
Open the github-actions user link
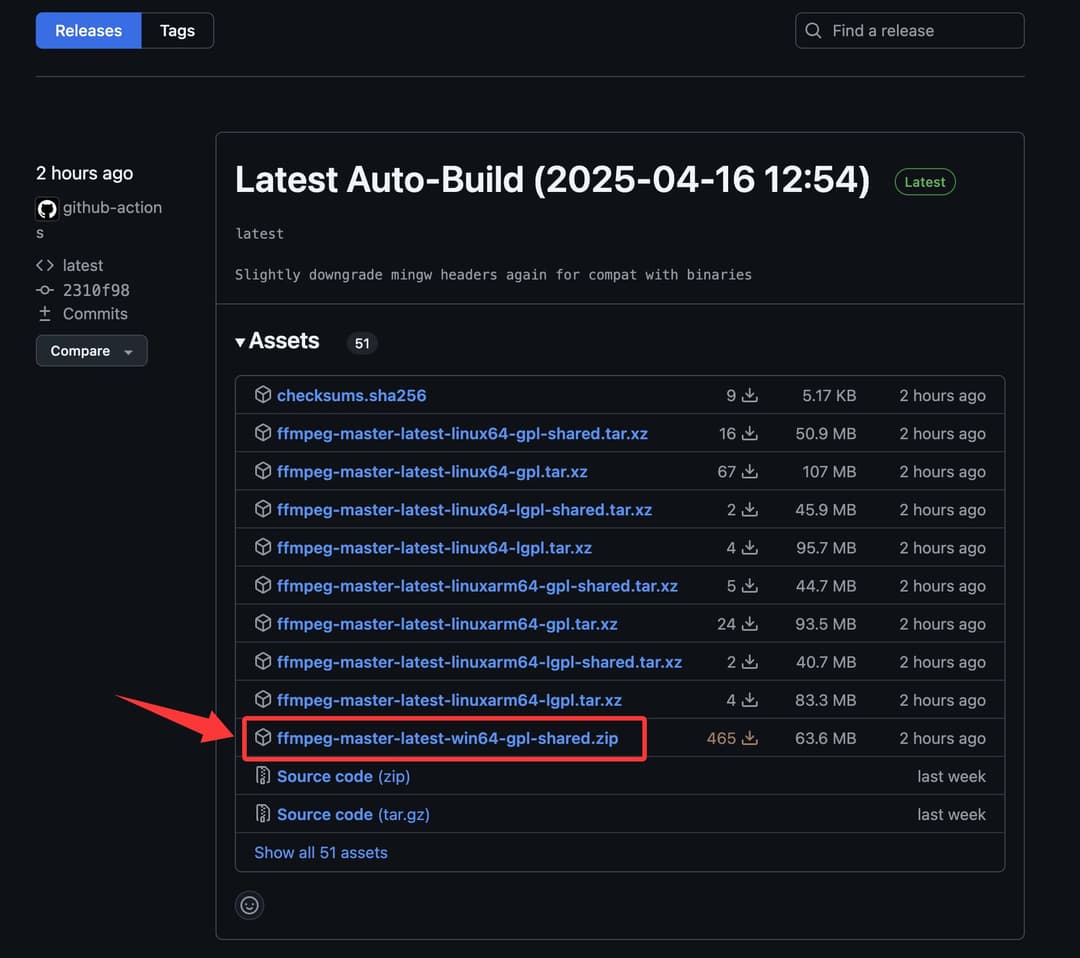(x=112, y=208)
